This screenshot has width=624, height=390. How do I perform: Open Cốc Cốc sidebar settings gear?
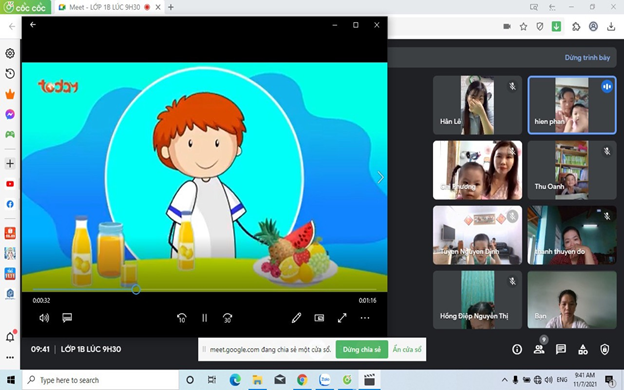coord(10,53)
